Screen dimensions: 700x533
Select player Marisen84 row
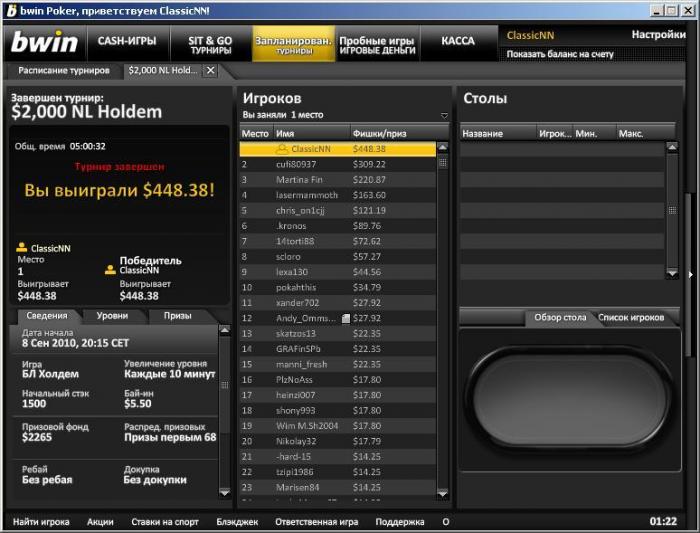[x=338, y=488]
